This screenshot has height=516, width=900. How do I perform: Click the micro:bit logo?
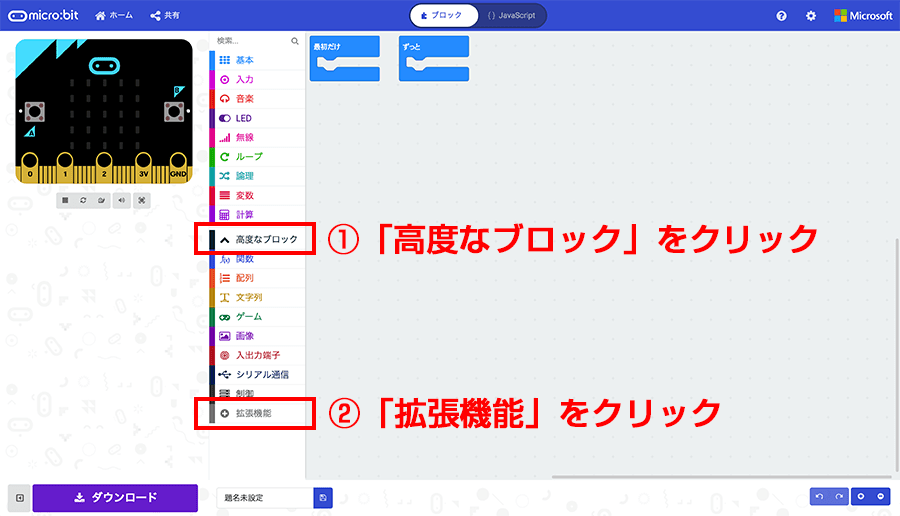[x=43, y=15]
